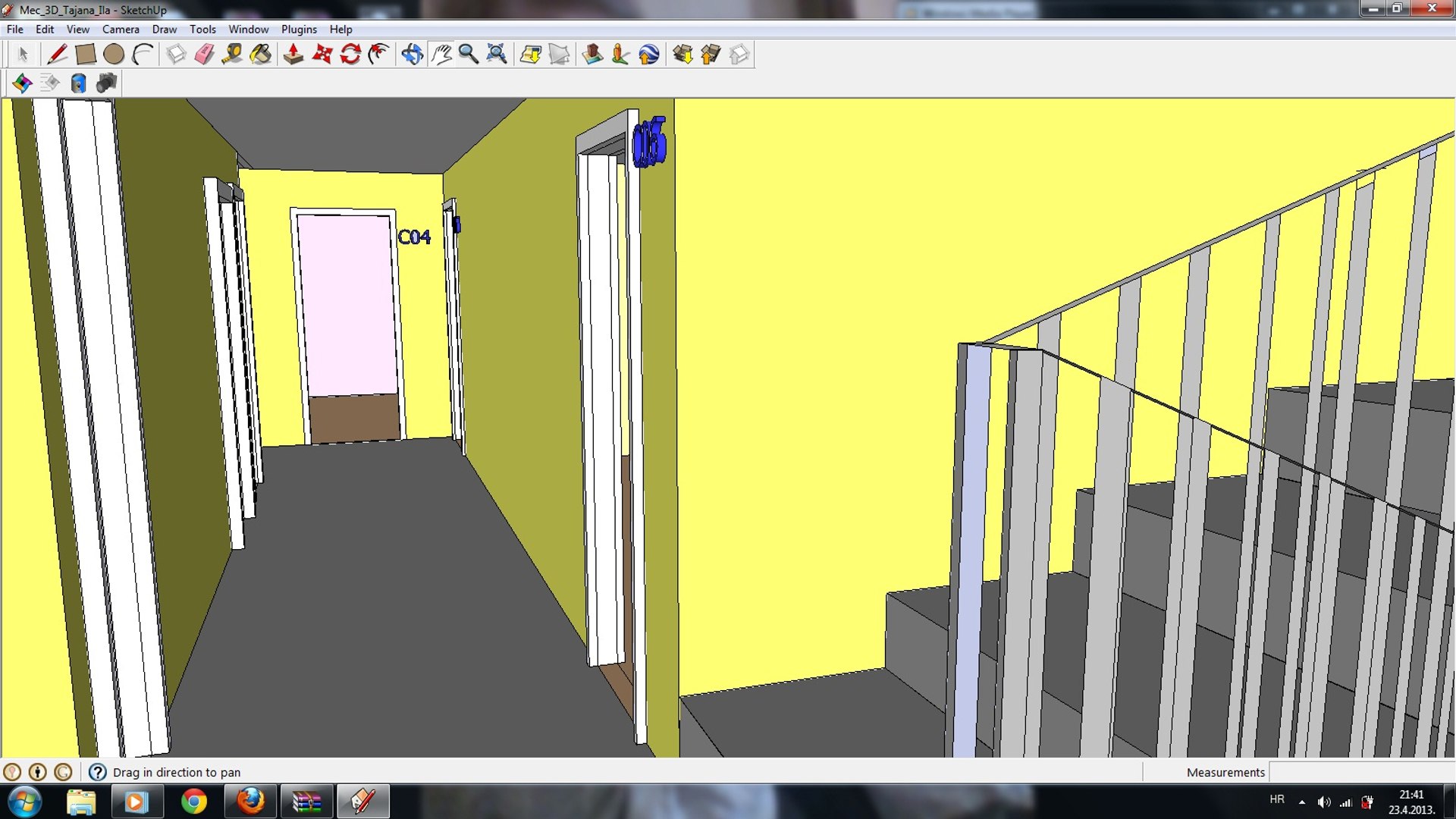Select the Tape Measure tool
Viewport: 1456px width, 819px height.
232,55
